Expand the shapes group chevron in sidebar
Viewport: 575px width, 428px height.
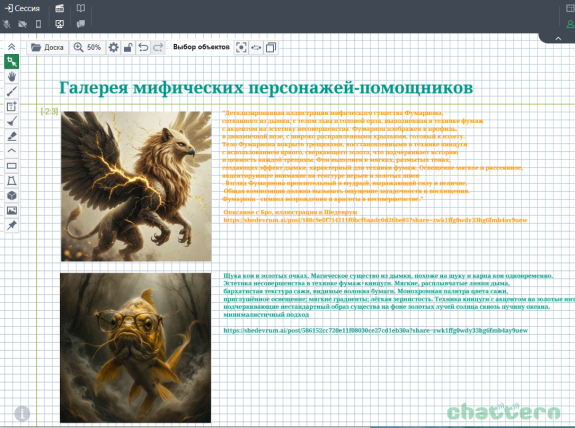click(12, 151)
